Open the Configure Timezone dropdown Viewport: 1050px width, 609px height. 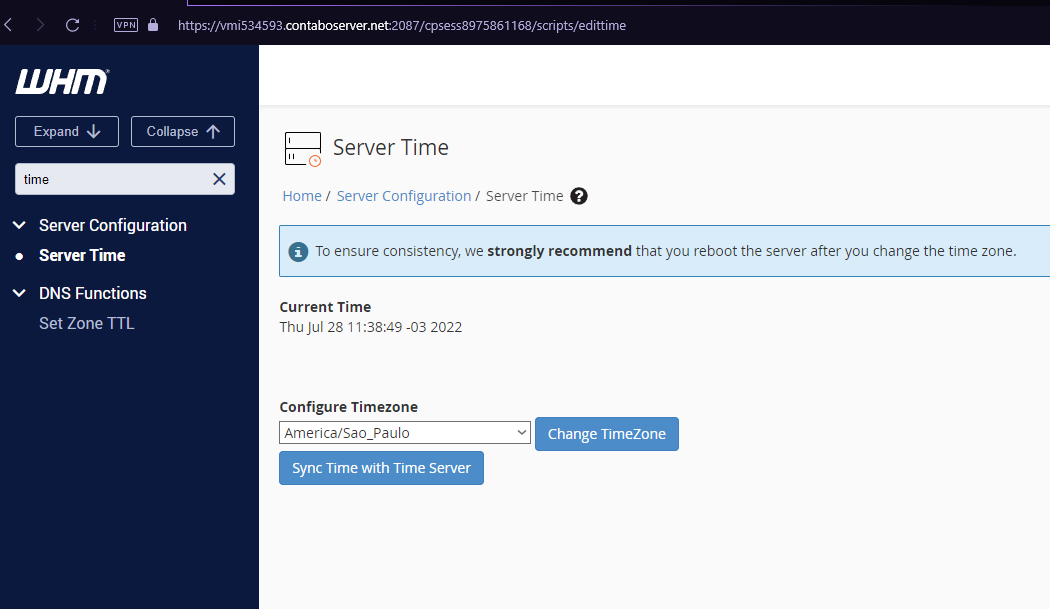(x=405, y=433)
